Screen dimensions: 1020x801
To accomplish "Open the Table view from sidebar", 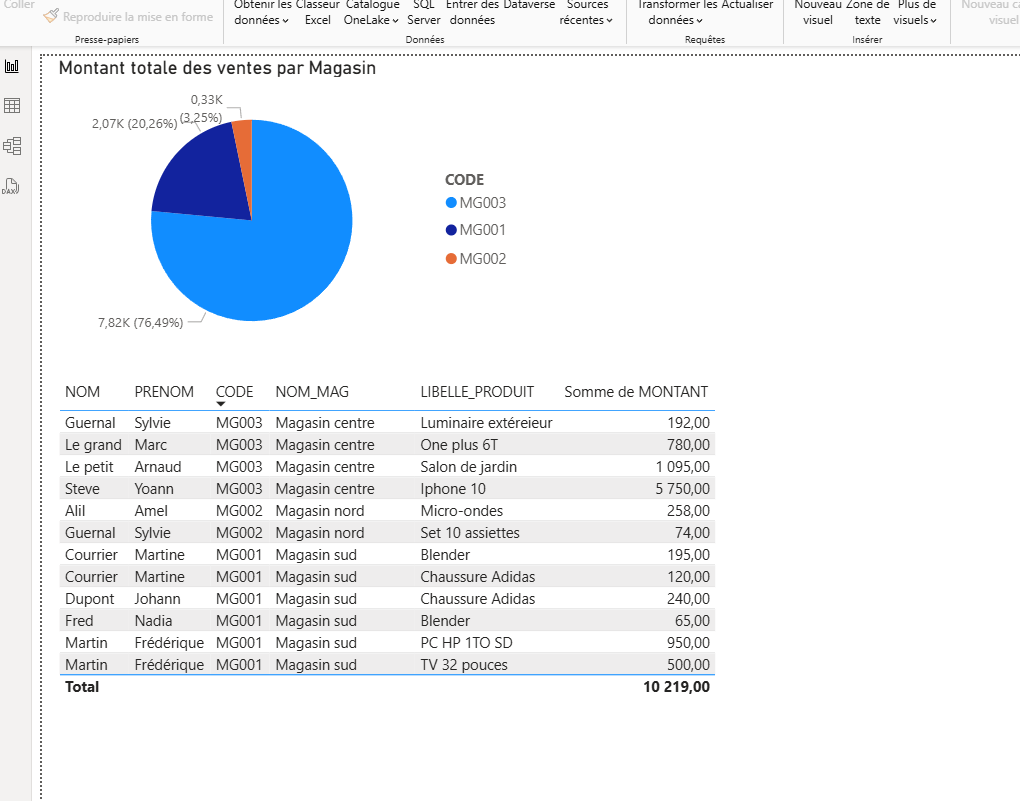I will tap(12, 106).
